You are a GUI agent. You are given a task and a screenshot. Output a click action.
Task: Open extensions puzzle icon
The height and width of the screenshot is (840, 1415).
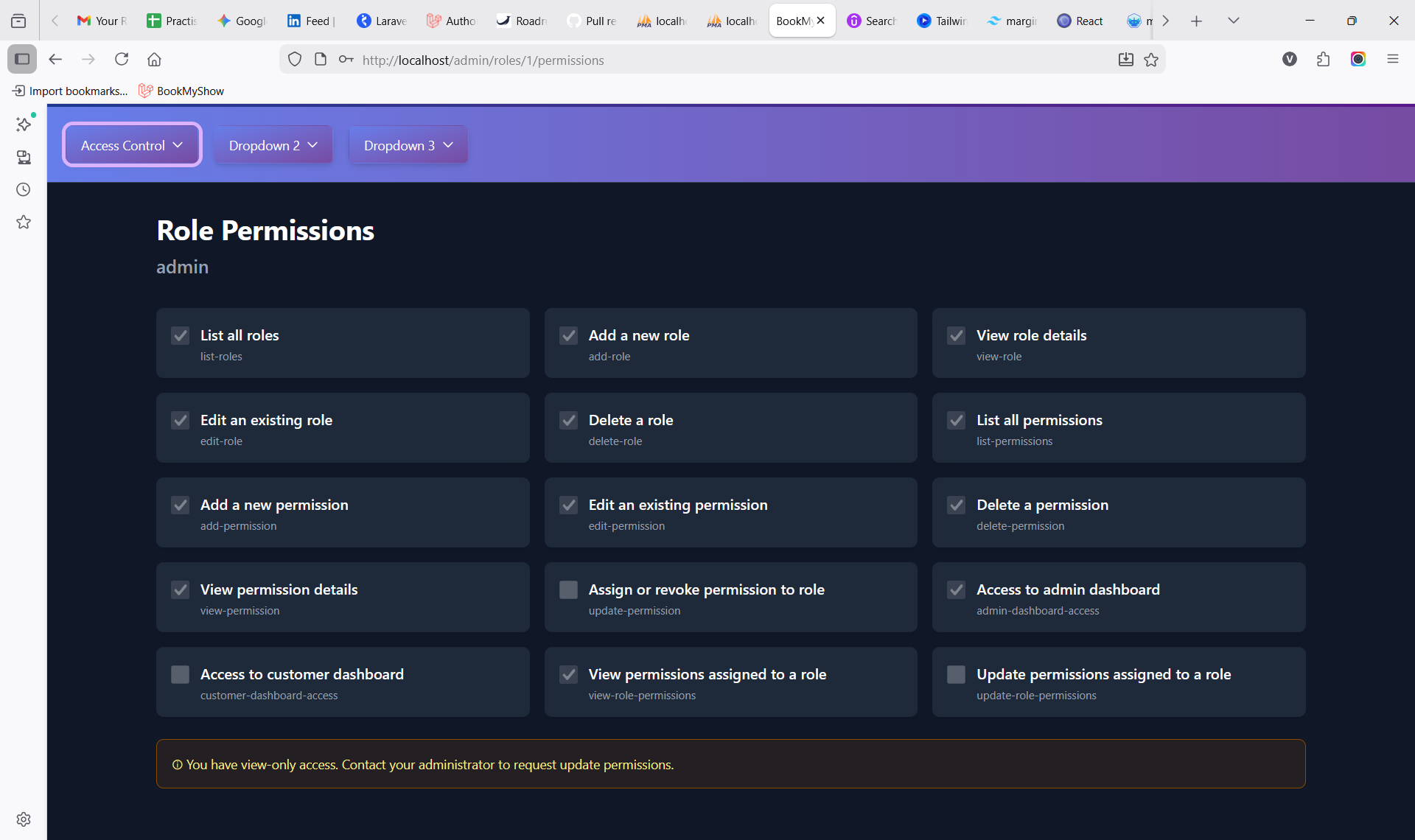pos(1323,60)
